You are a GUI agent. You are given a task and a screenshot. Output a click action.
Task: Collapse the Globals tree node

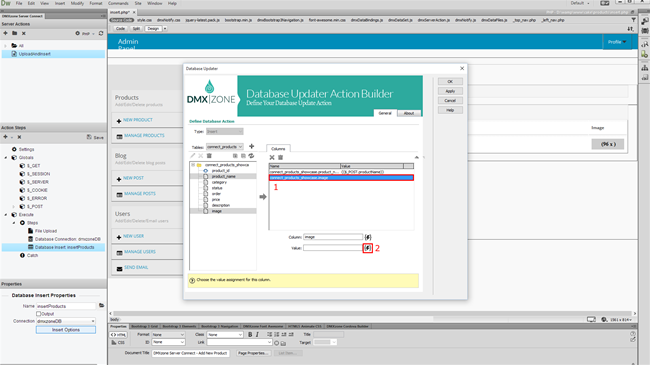[6, 158]
